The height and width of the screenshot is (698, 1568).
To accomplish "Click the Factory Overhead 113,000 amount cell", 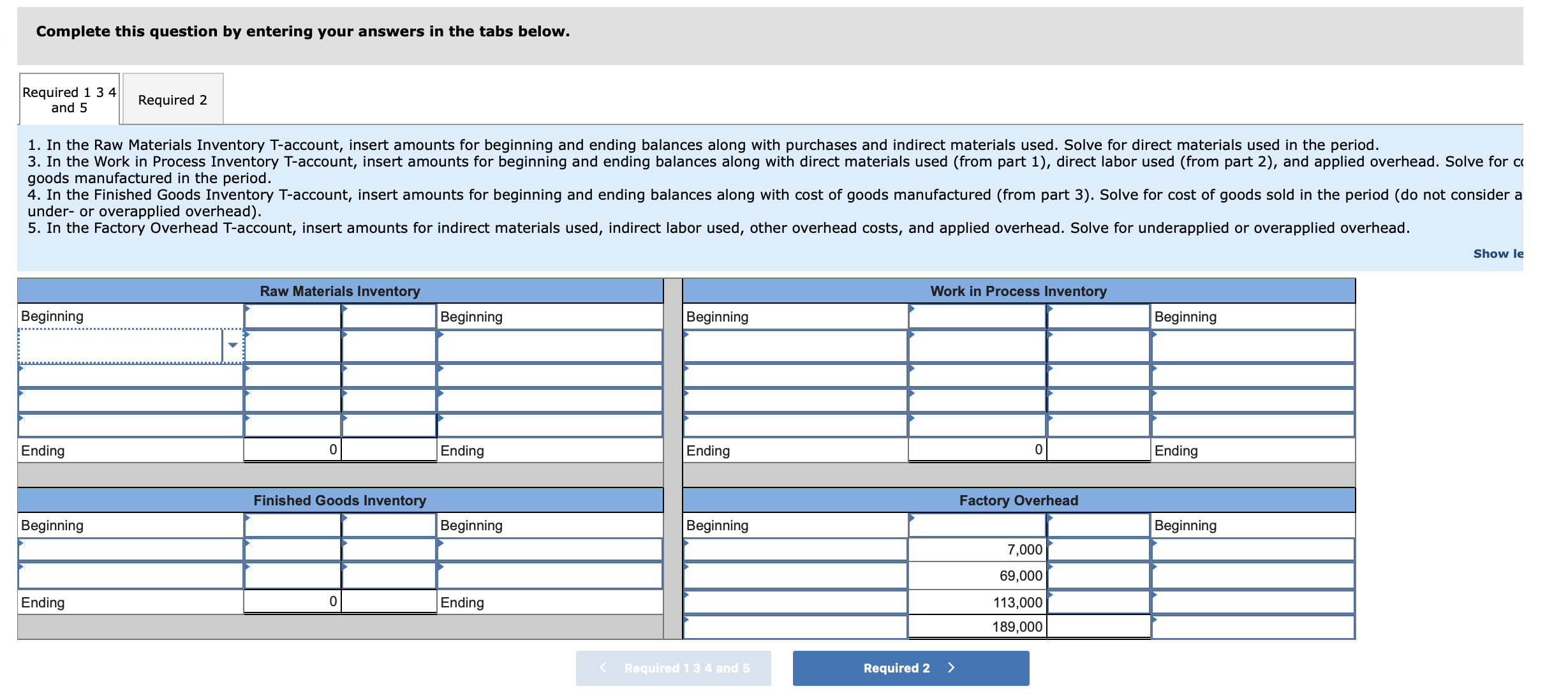I will [x=977, y=602].
